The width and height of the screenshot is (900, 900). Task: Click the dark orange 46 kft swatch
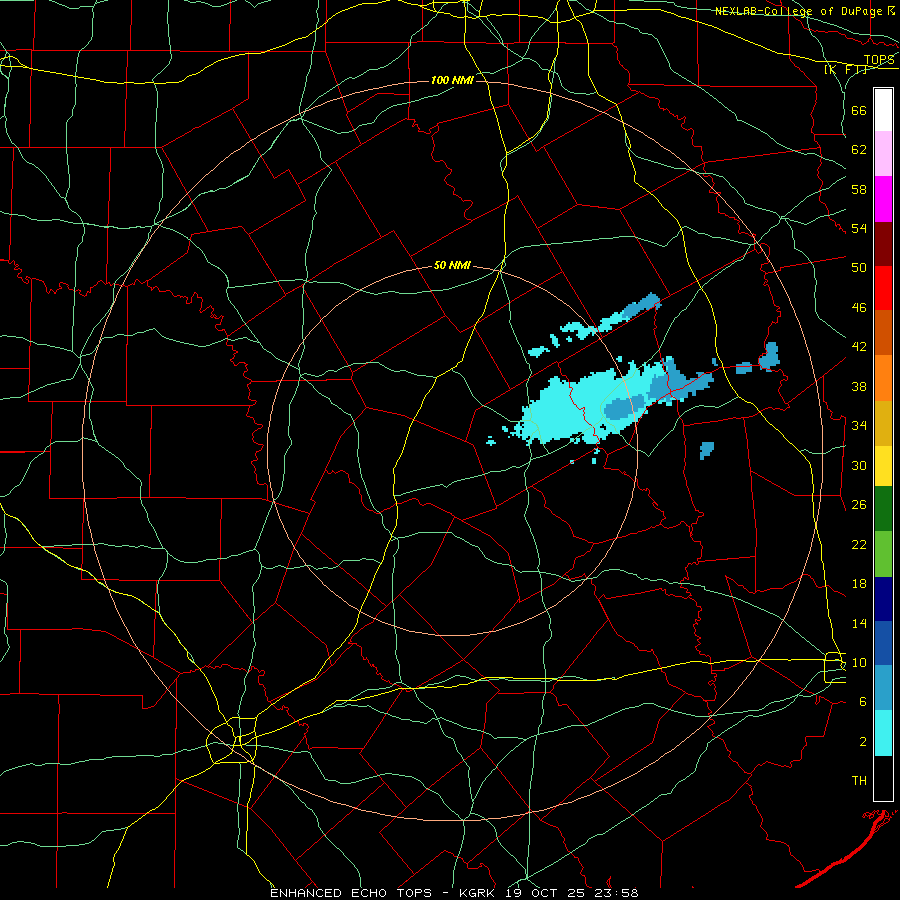(x=883, y=332)
